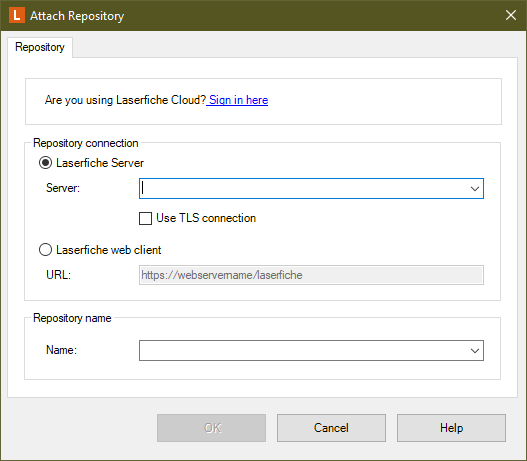527x461 pixels.
Task: Focus the Server text input field
Action: click(x=303, y=189)
